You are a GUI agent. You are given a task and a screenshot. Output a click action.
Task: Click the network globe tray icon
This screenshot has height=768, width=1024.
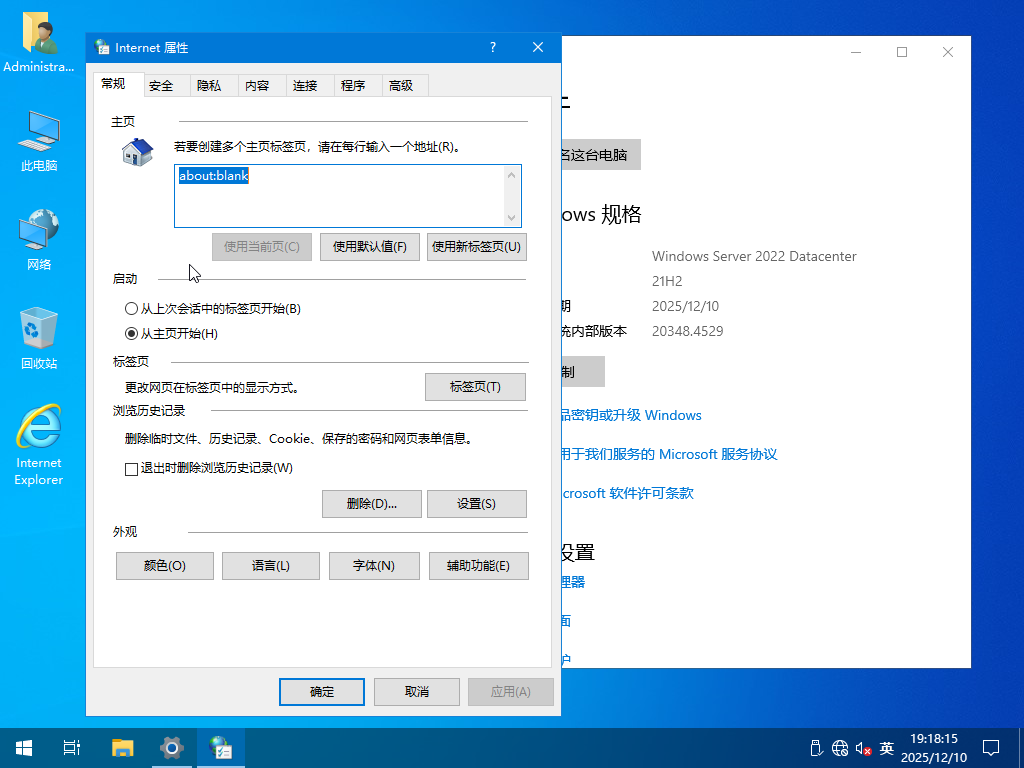(840, 747)
